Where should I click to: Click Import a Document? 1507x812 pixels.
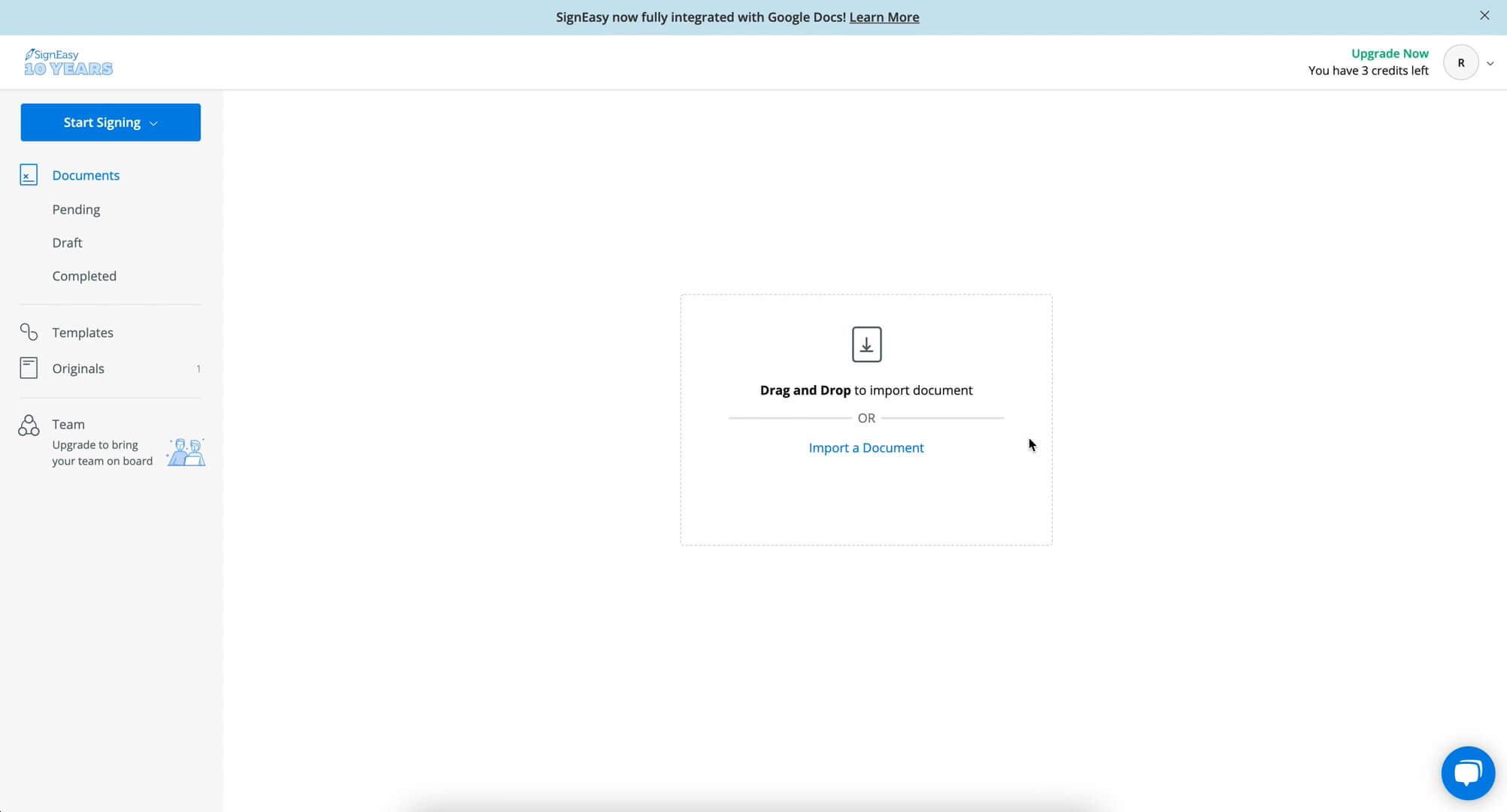click(x=866, y=447)
